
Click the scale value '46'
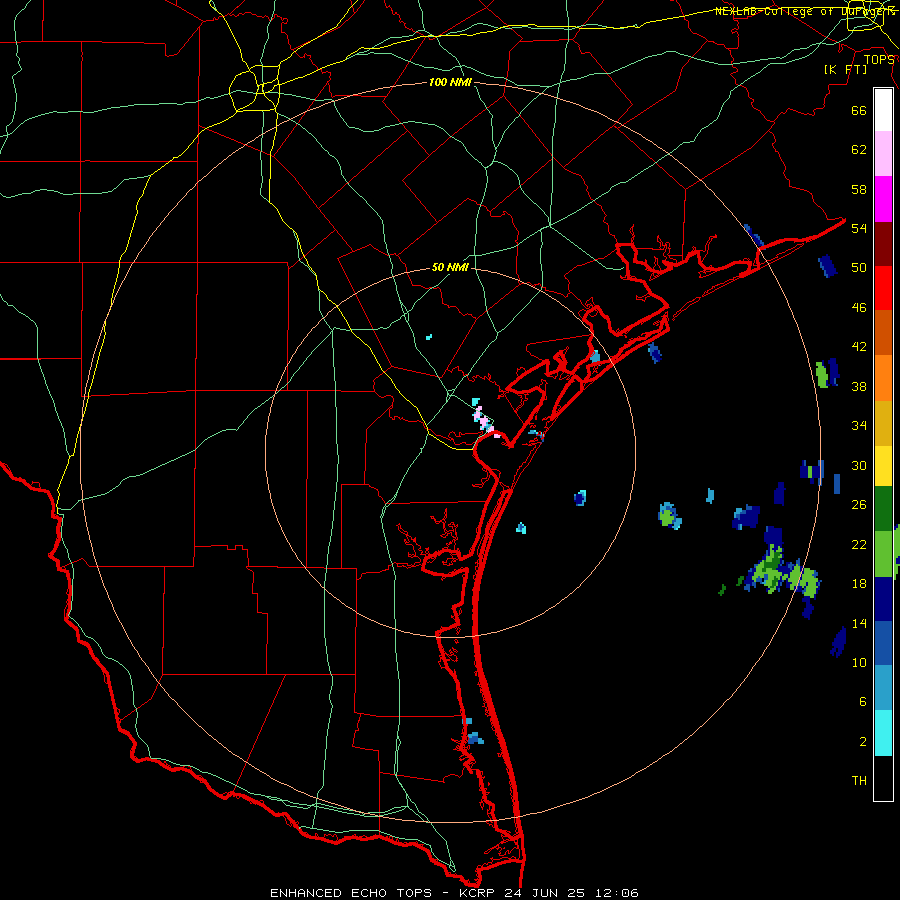click(x=859, y=308)
